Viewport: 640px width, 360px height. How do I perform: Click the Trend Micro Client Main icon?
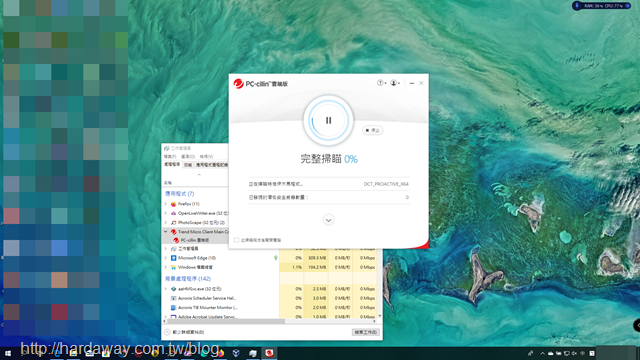pyautogui.click(x=173, y=232)
